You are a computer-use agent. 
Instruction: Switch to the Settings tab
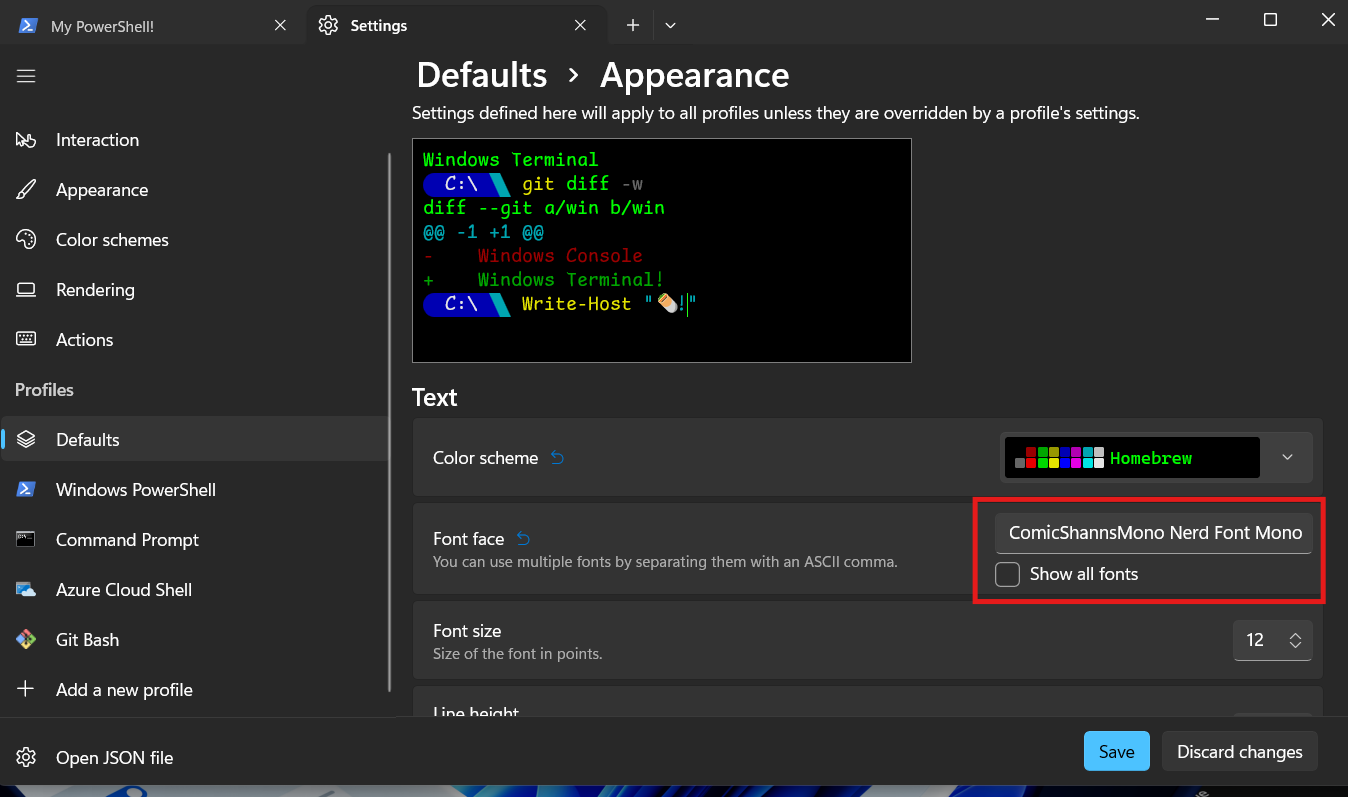457,26
